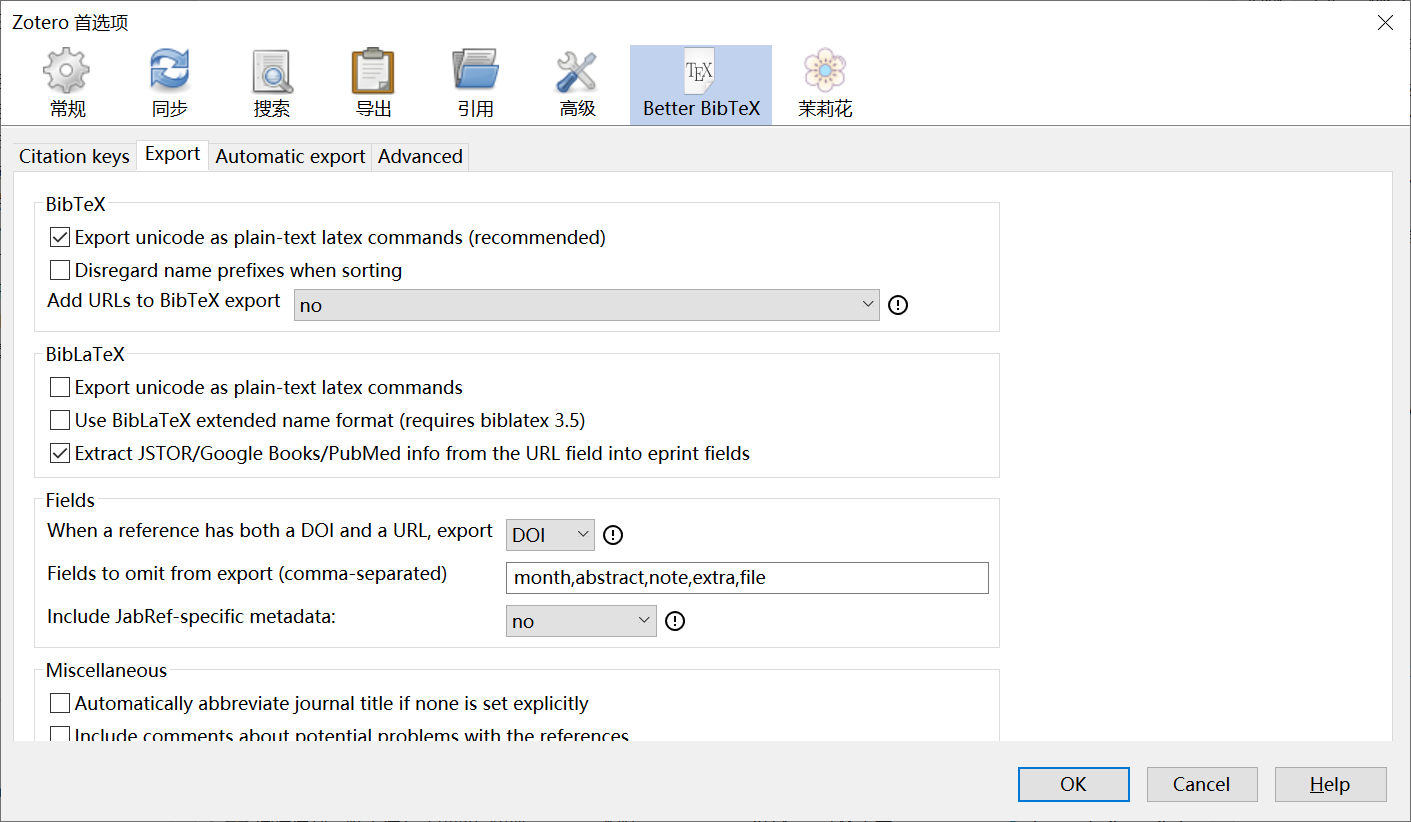The image size is (1411, 822).
Task: Select the Export tab
Action: coord(173,155)
